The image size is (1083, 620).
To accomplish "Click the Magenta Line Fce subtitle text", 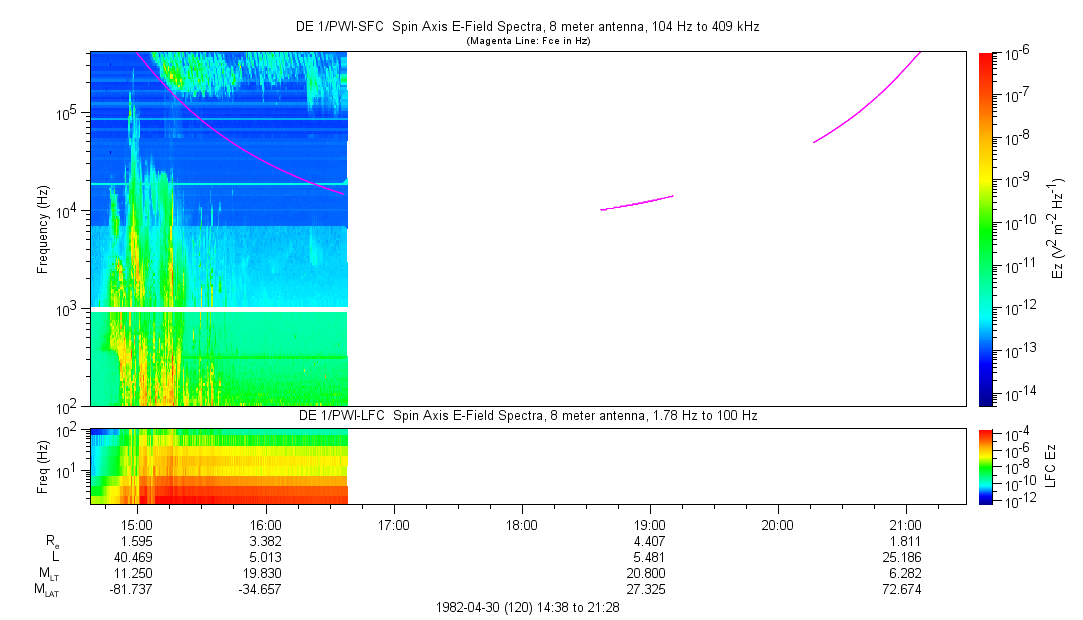I will [528, 41].
